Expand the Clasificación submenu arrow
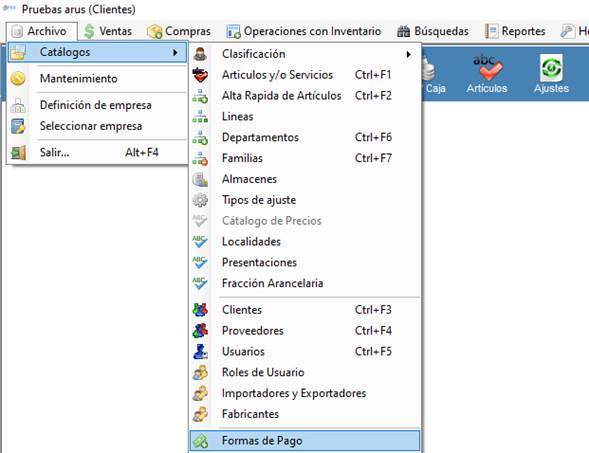The width and height of the screenshot is (589, 453). (409, 54)
